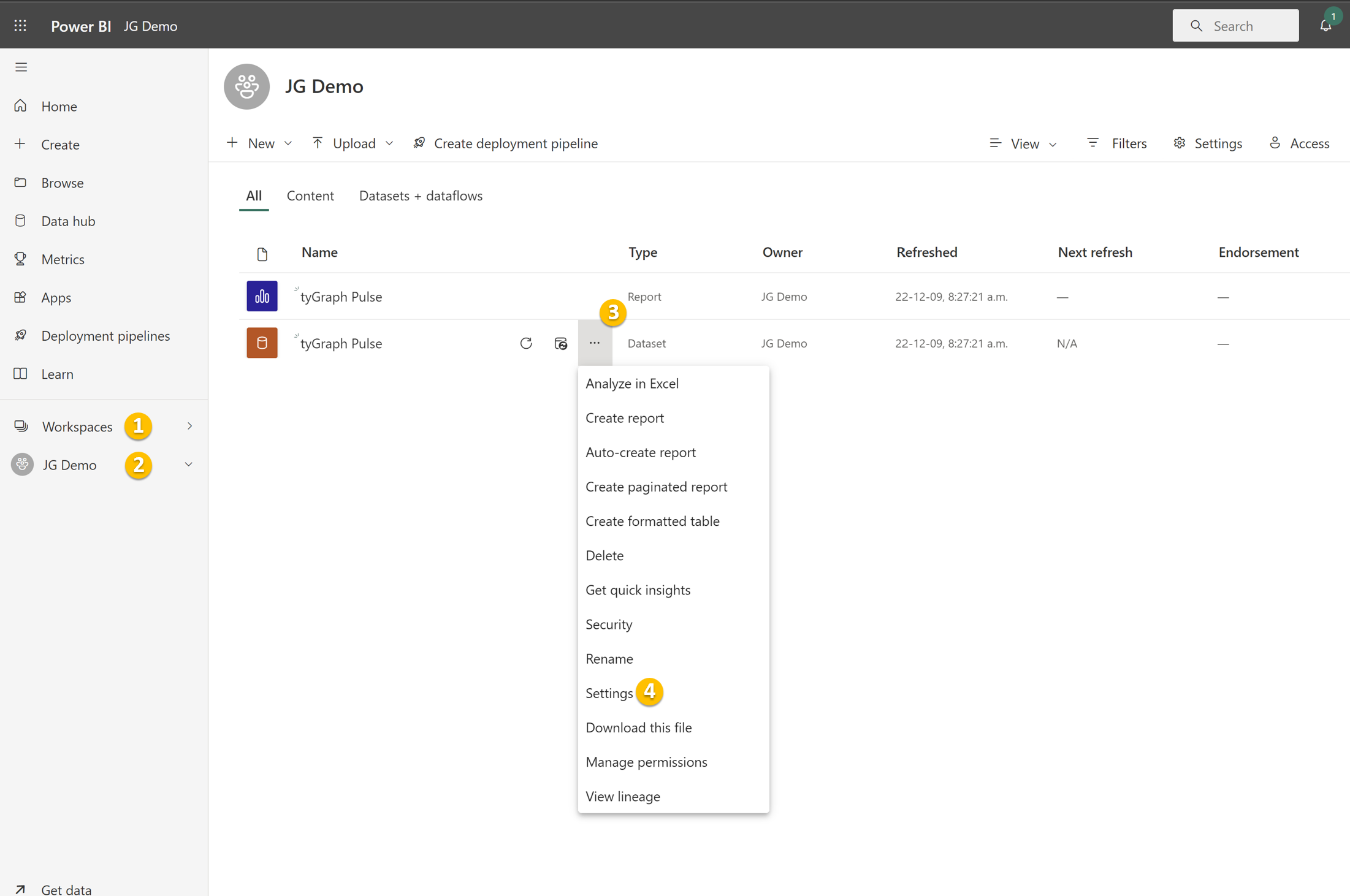Click the more options ellipsis for dataset
The width and height of the screenshot is (1350, 896).
(x=595, y=343)
